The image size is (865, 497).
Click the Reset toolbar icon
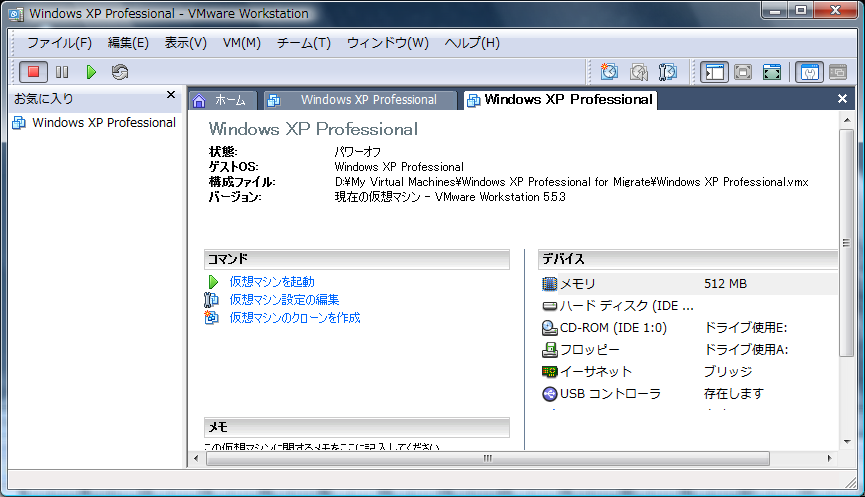point(120,72)
